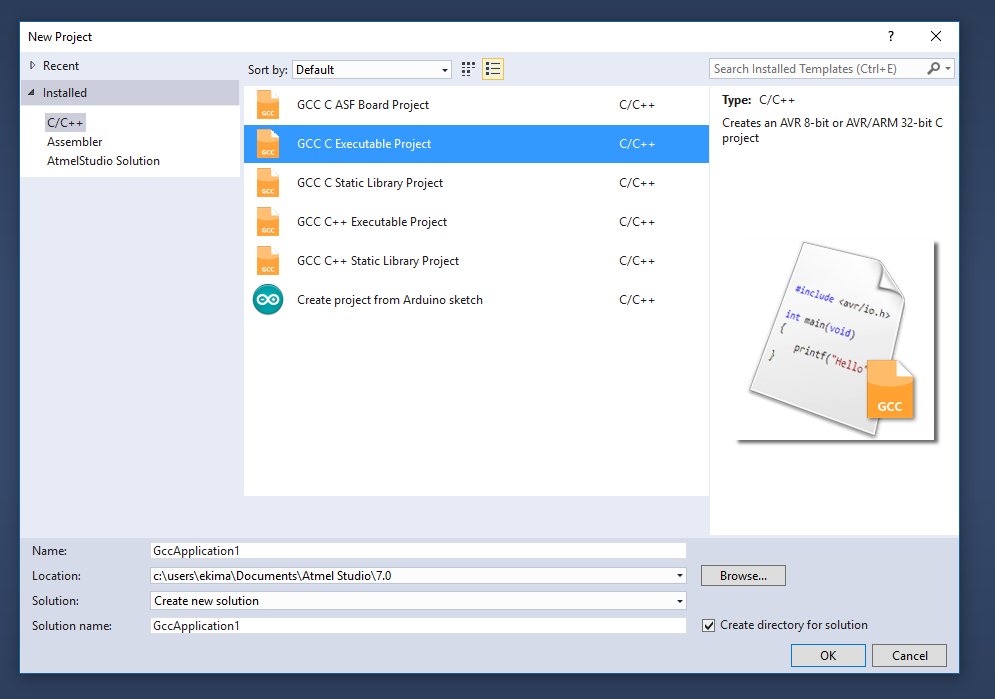The height and width of the screenshot is (699, 995).
Task: Open the Sort by Default dropdown
Action: point(372,70)
